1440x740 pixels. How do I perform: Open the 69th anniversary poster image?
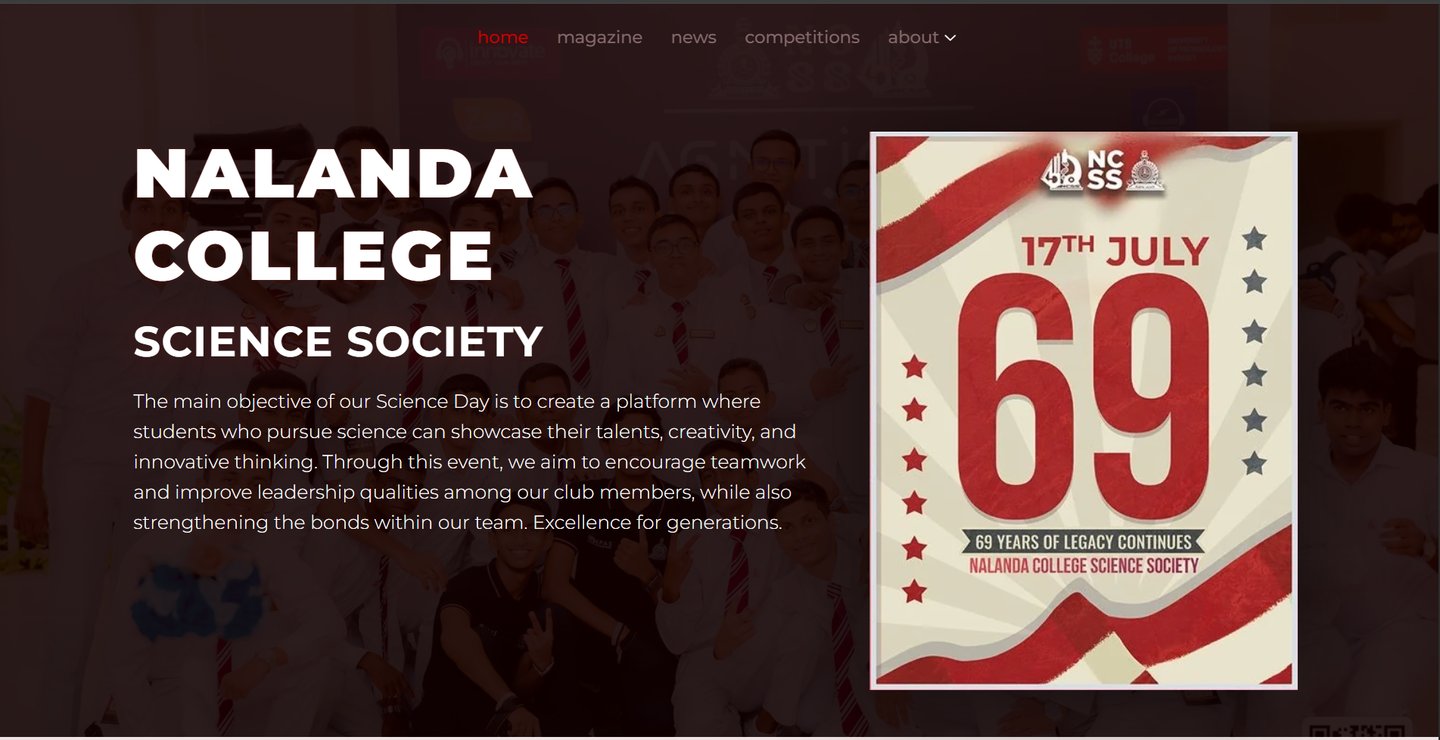pos(1083,410)
